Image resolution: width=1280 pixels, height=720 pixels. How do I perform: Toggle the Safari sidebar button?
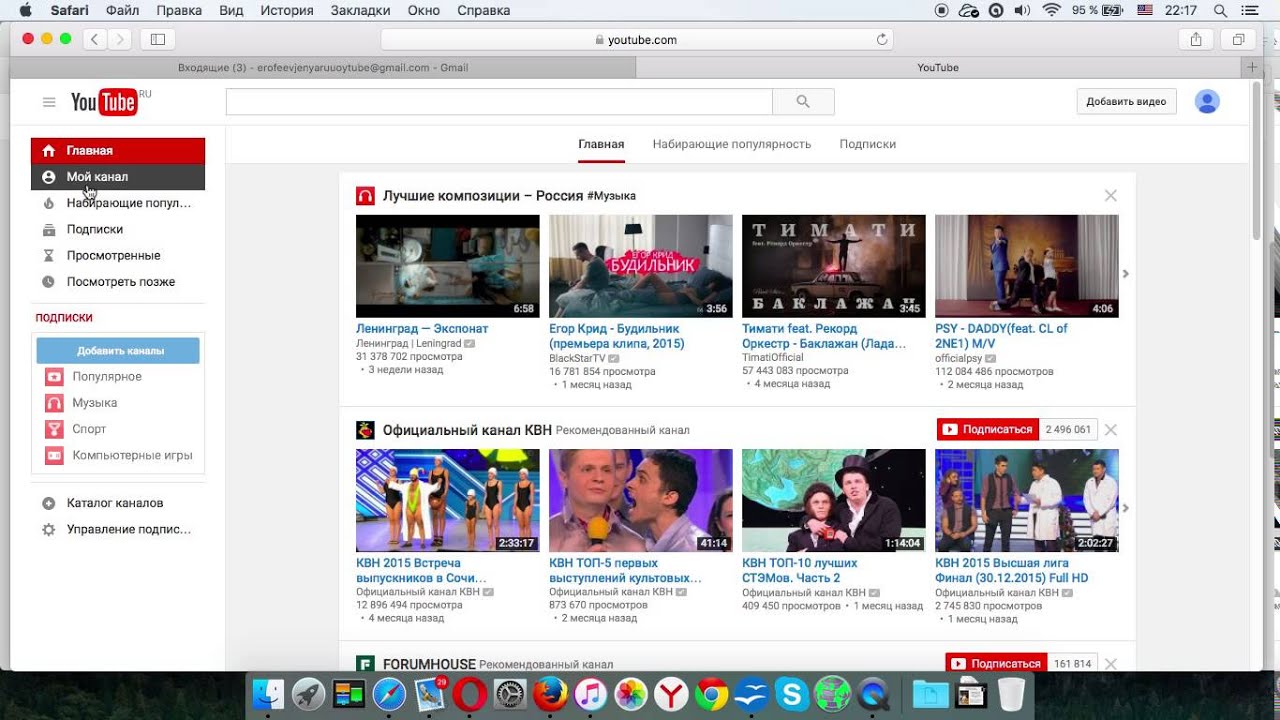(x=158, y=40)
